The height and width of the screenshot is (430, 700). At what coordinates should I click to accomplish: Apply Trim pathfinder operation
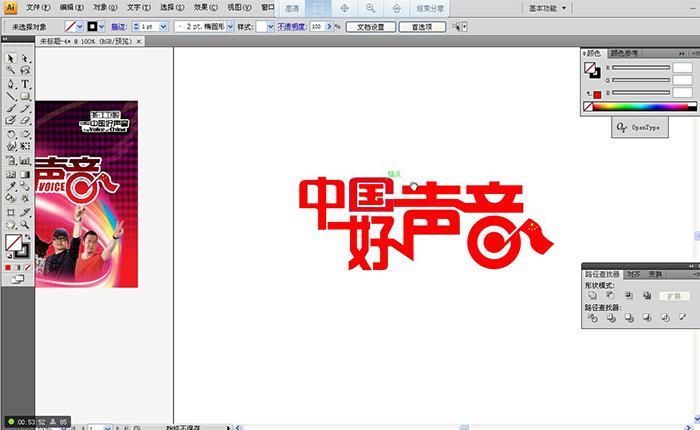[611, 317]
